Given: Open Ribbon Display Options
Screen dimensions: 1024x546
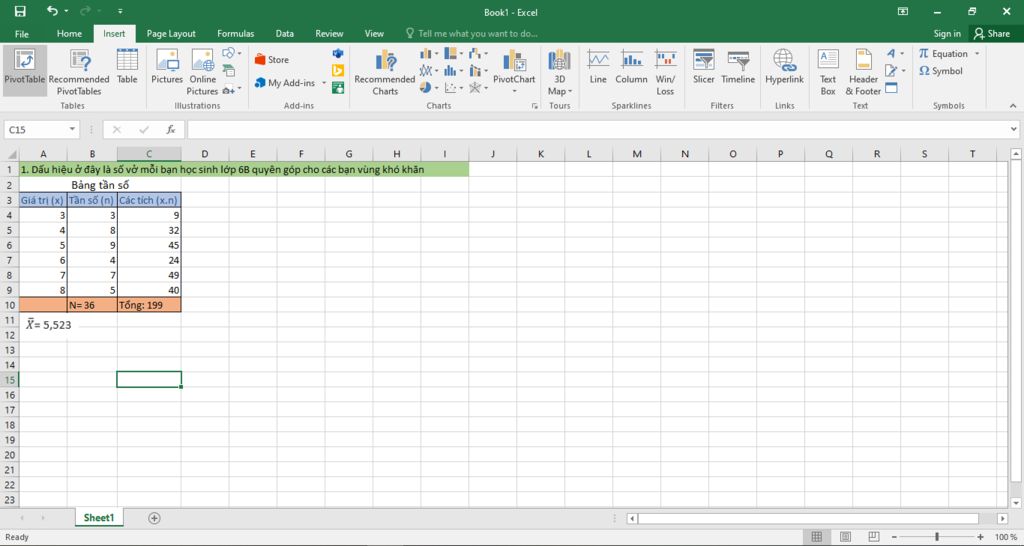Looking at the screenshot, I should pos(903,11).
